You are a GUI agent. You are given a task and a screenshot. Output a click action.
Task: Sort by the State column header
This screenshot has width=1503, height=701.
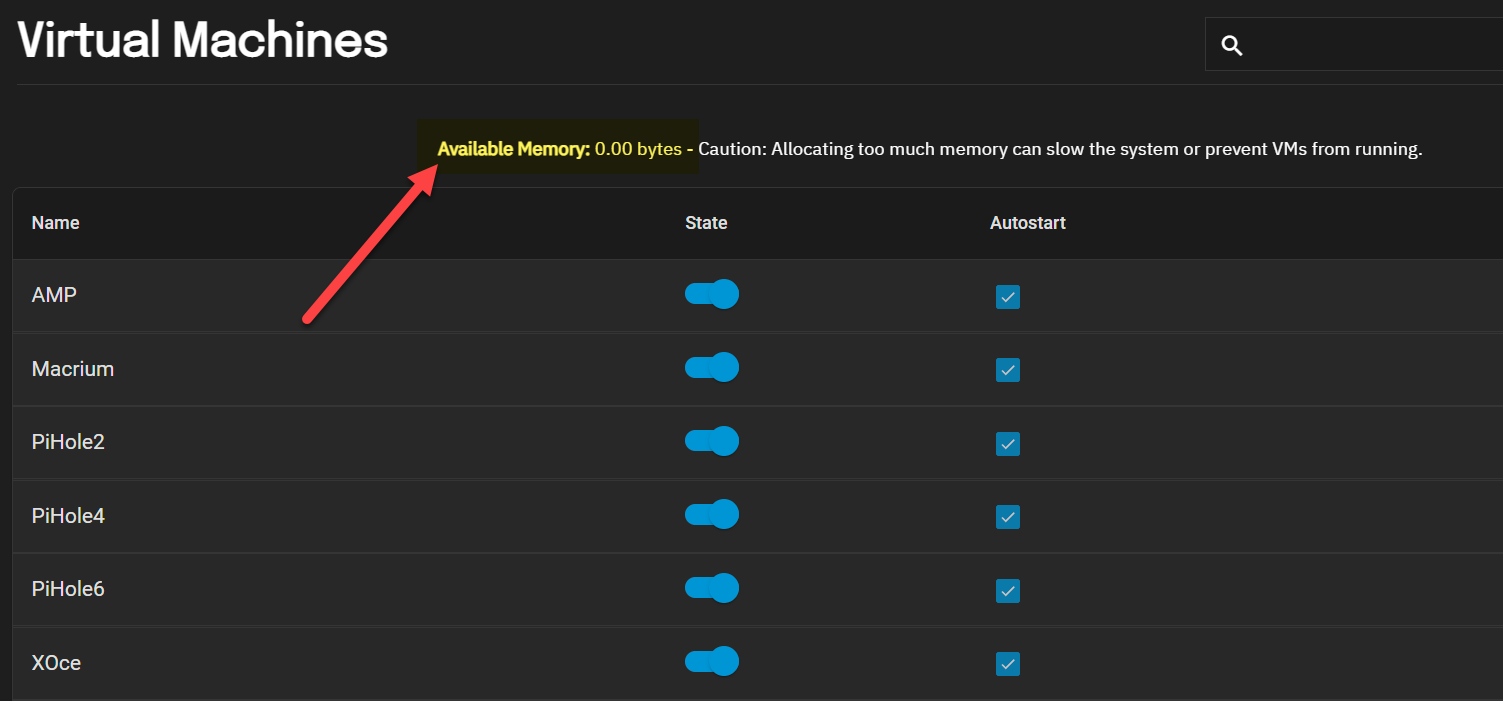tap(706, 223)
